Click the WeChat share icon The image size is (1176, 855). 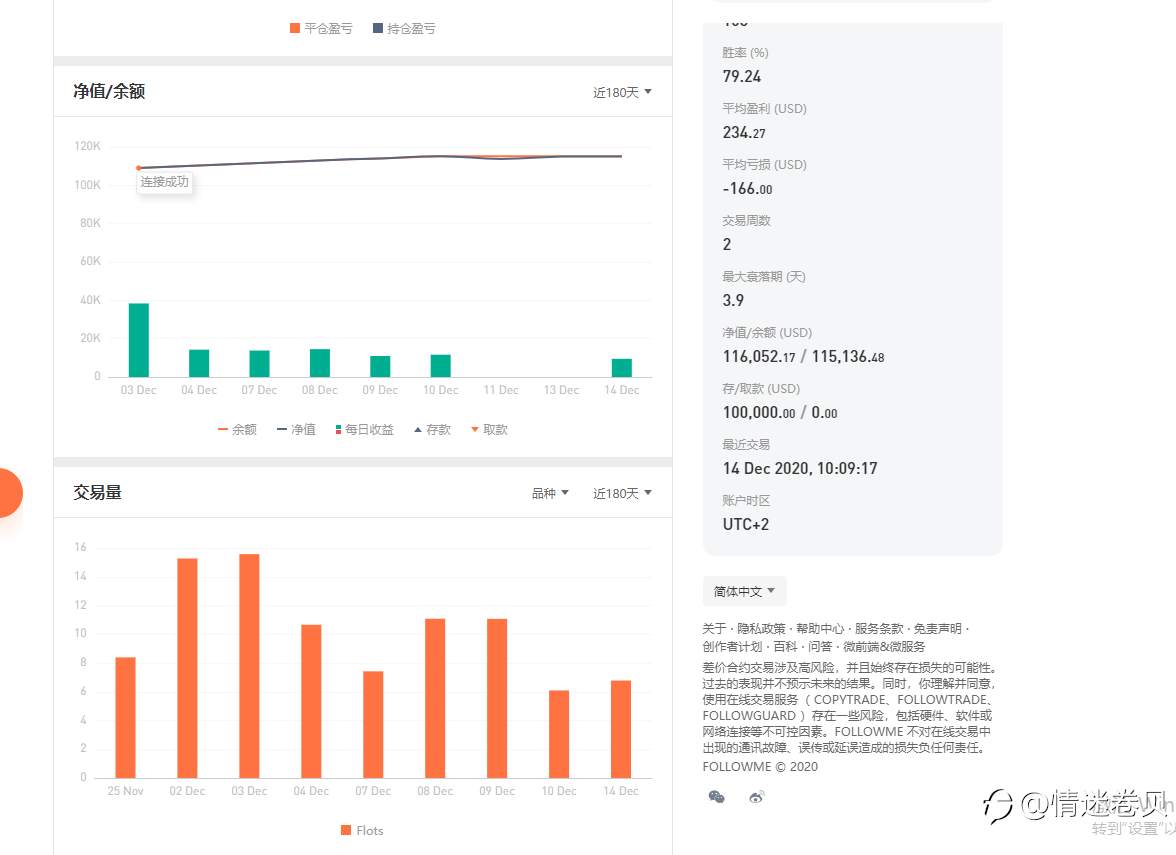716,796
